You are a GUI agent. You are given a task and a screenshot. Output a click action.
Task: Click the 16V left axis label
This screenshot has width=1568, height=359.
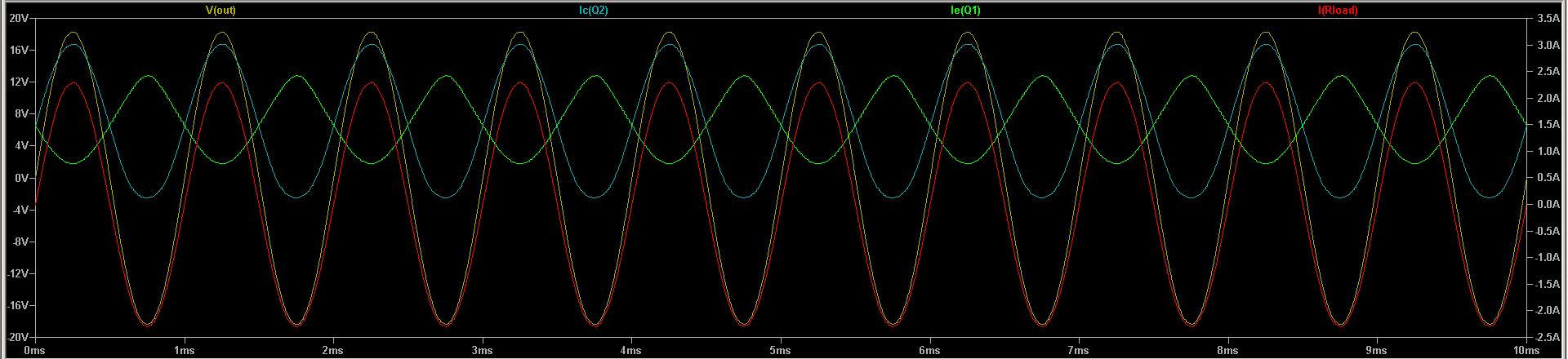tap(18, 50)
